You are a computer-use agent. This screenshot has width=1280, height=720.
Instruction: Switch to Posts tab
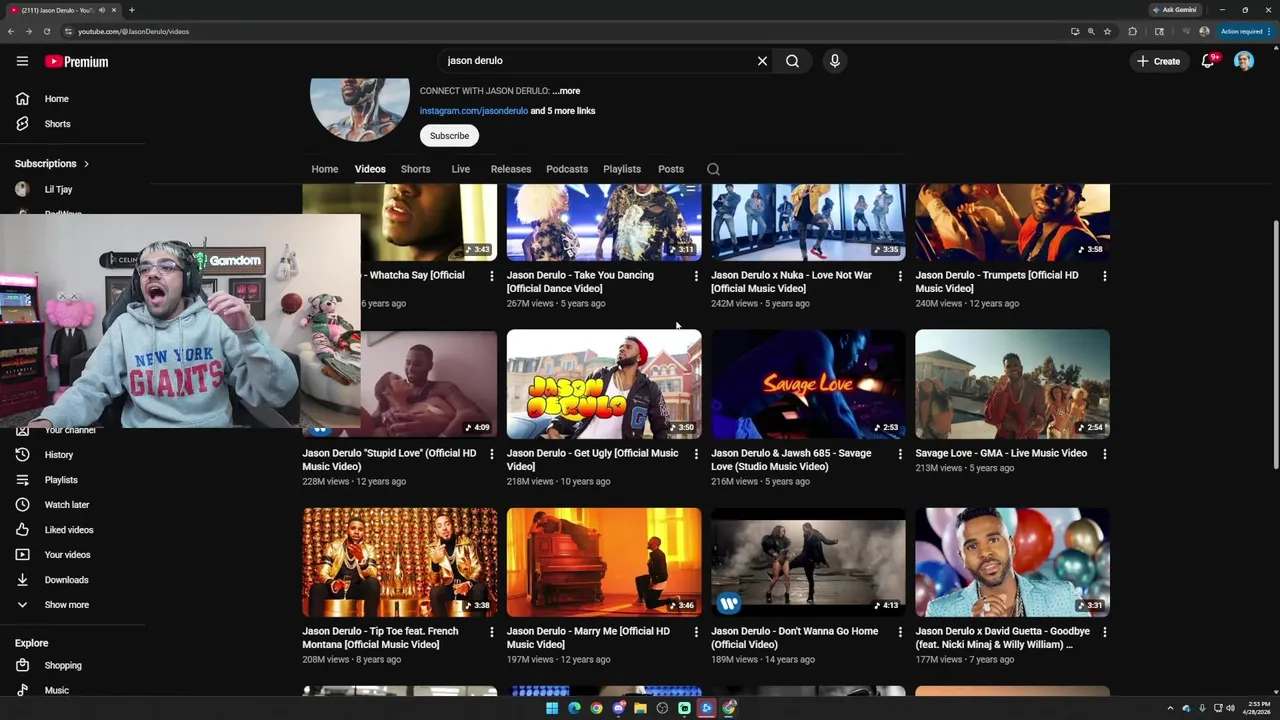(671, 169)
